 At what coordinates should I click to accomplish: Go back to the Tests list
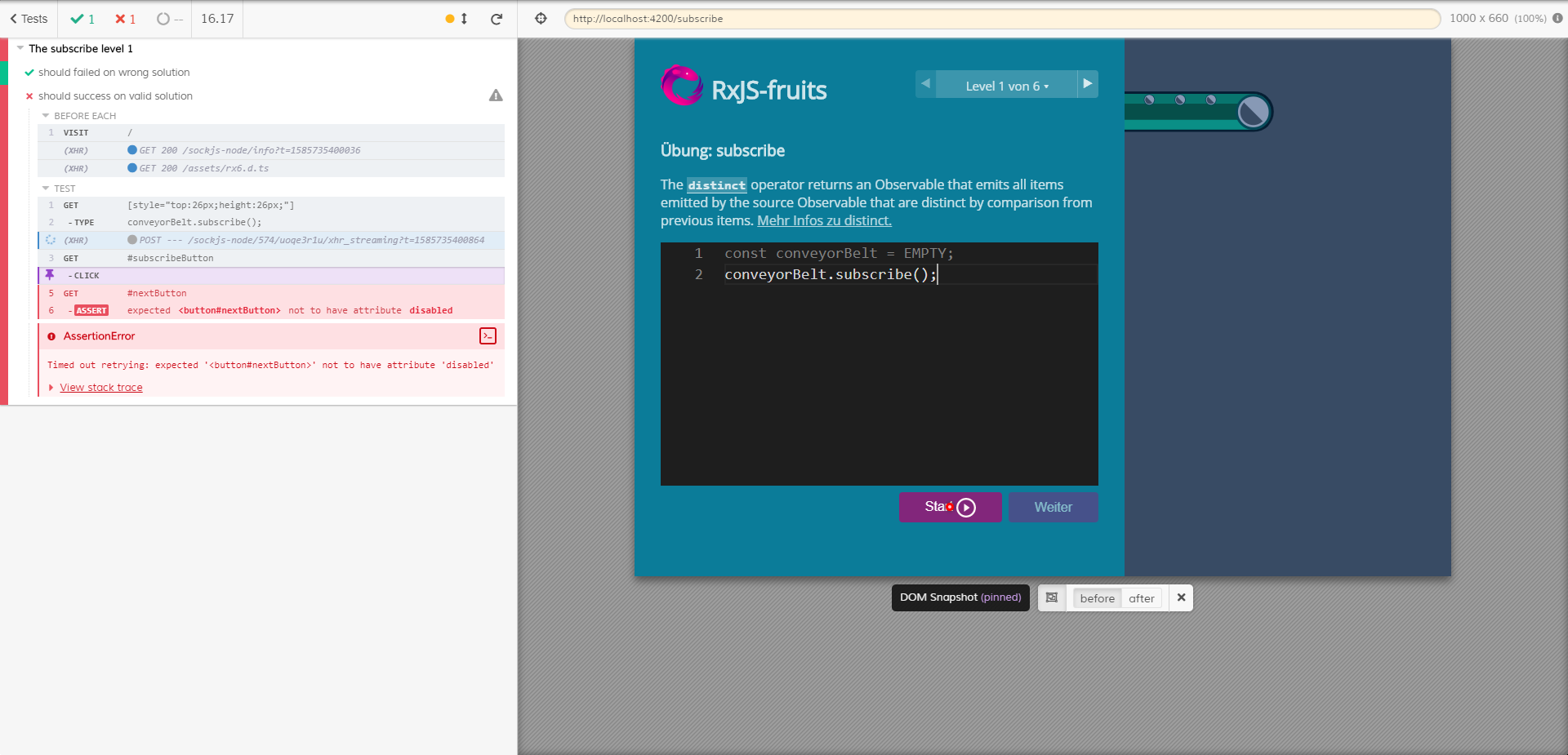[x=29, y=19]
